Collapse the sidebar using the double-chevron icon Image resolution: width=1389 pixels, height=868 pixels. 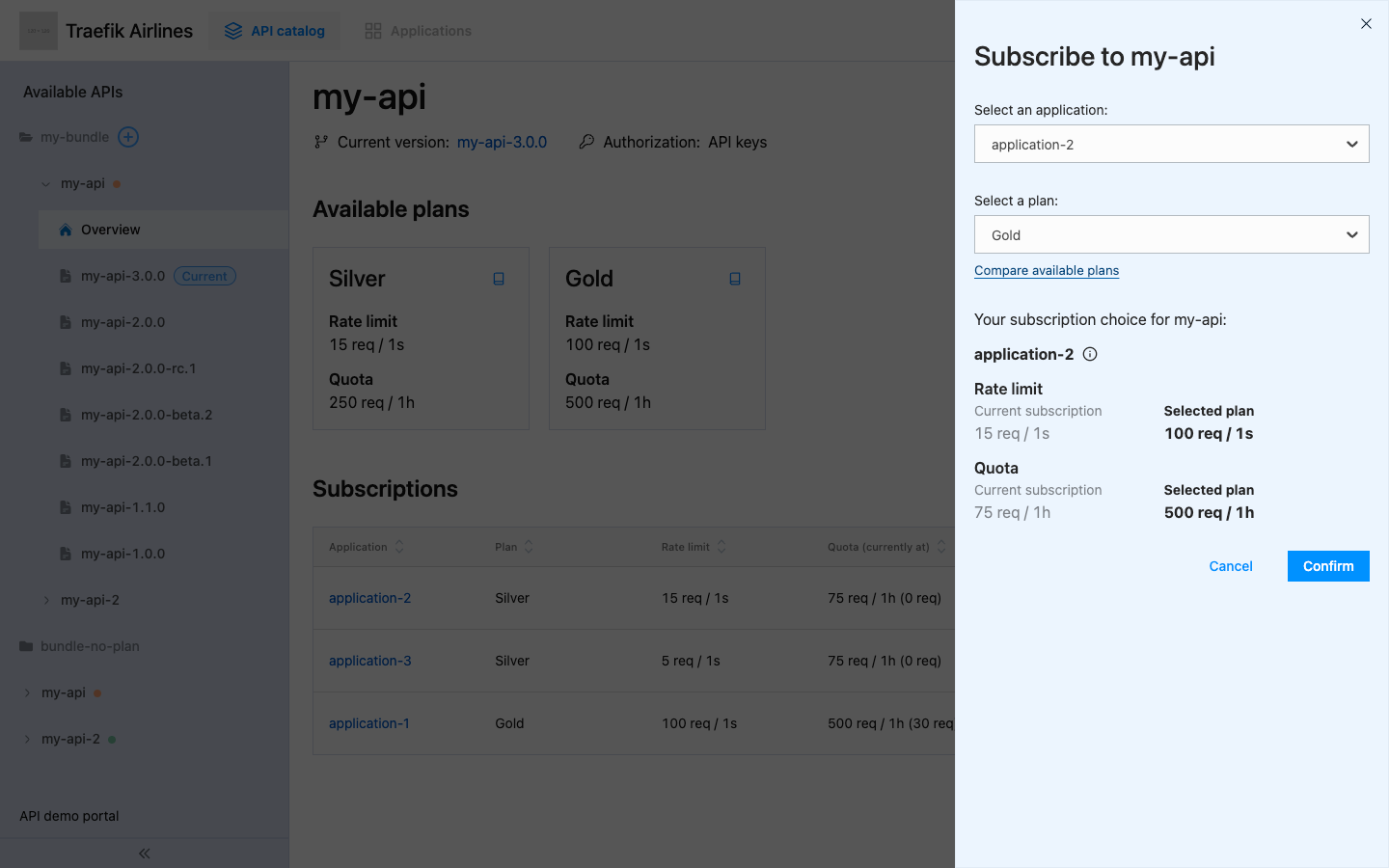pyautogui.click(x=144, y=853)
